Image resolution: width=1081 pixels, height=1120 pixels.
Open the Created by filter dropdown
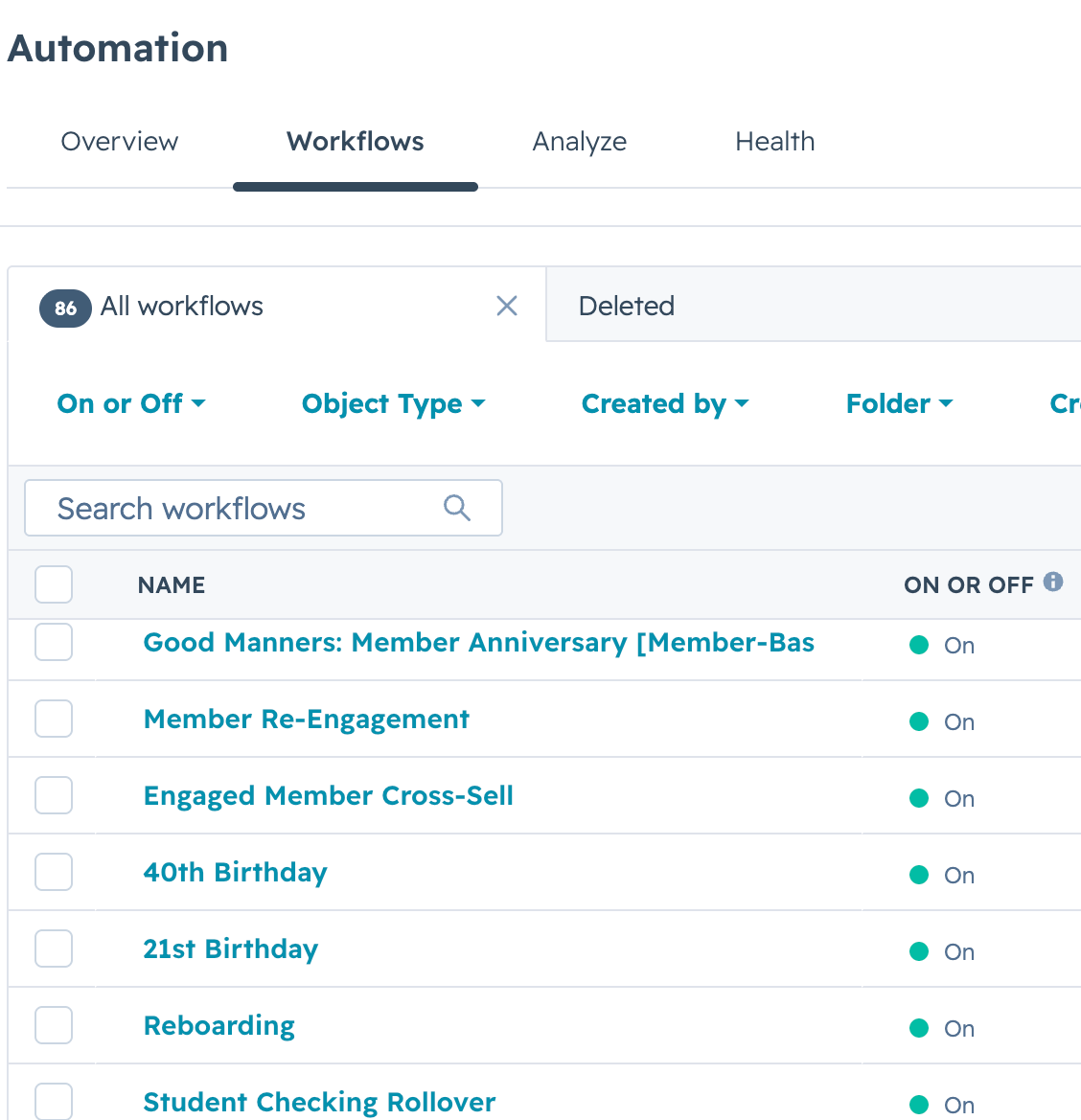pos(665,404)
